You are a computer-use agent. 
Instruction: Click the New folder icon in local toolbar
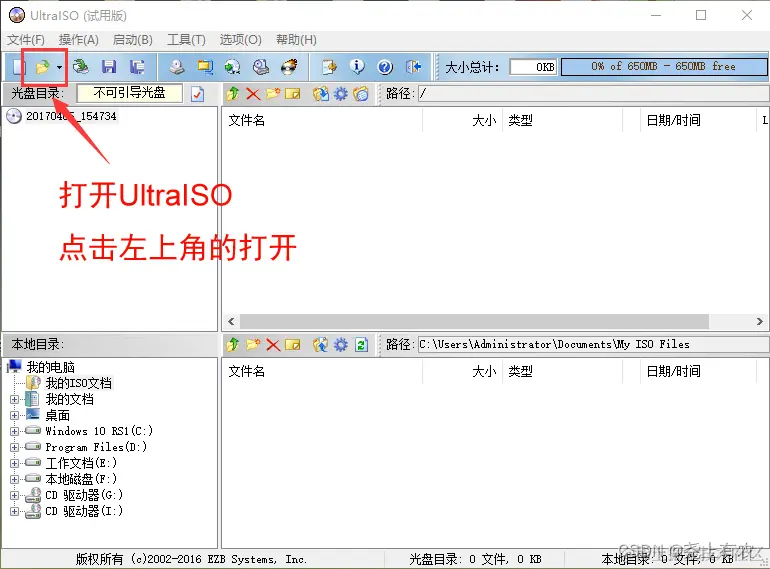253,345
